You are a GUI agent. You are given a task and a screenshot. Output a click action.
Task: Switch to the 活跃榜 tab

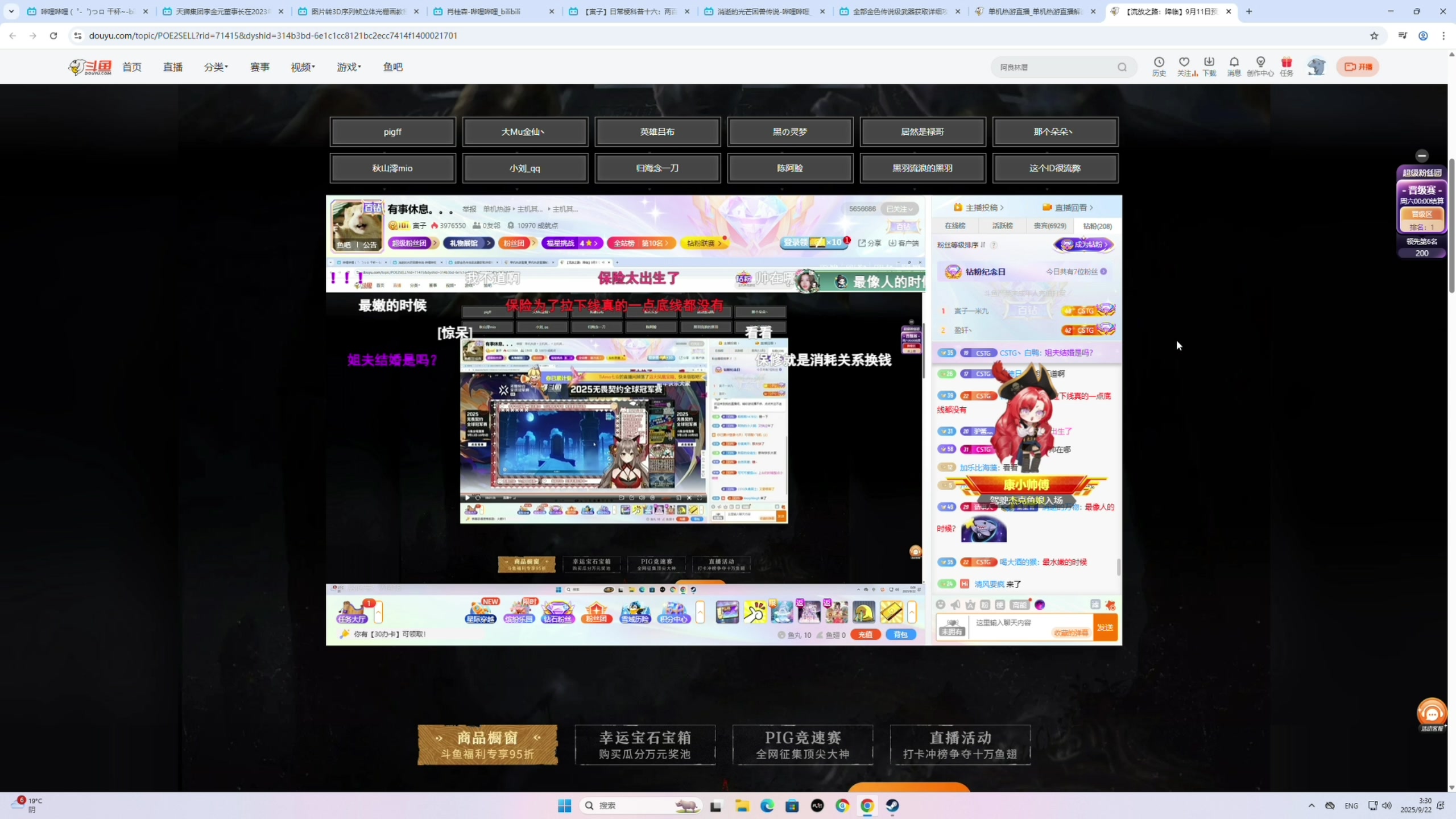(1002, 226)
